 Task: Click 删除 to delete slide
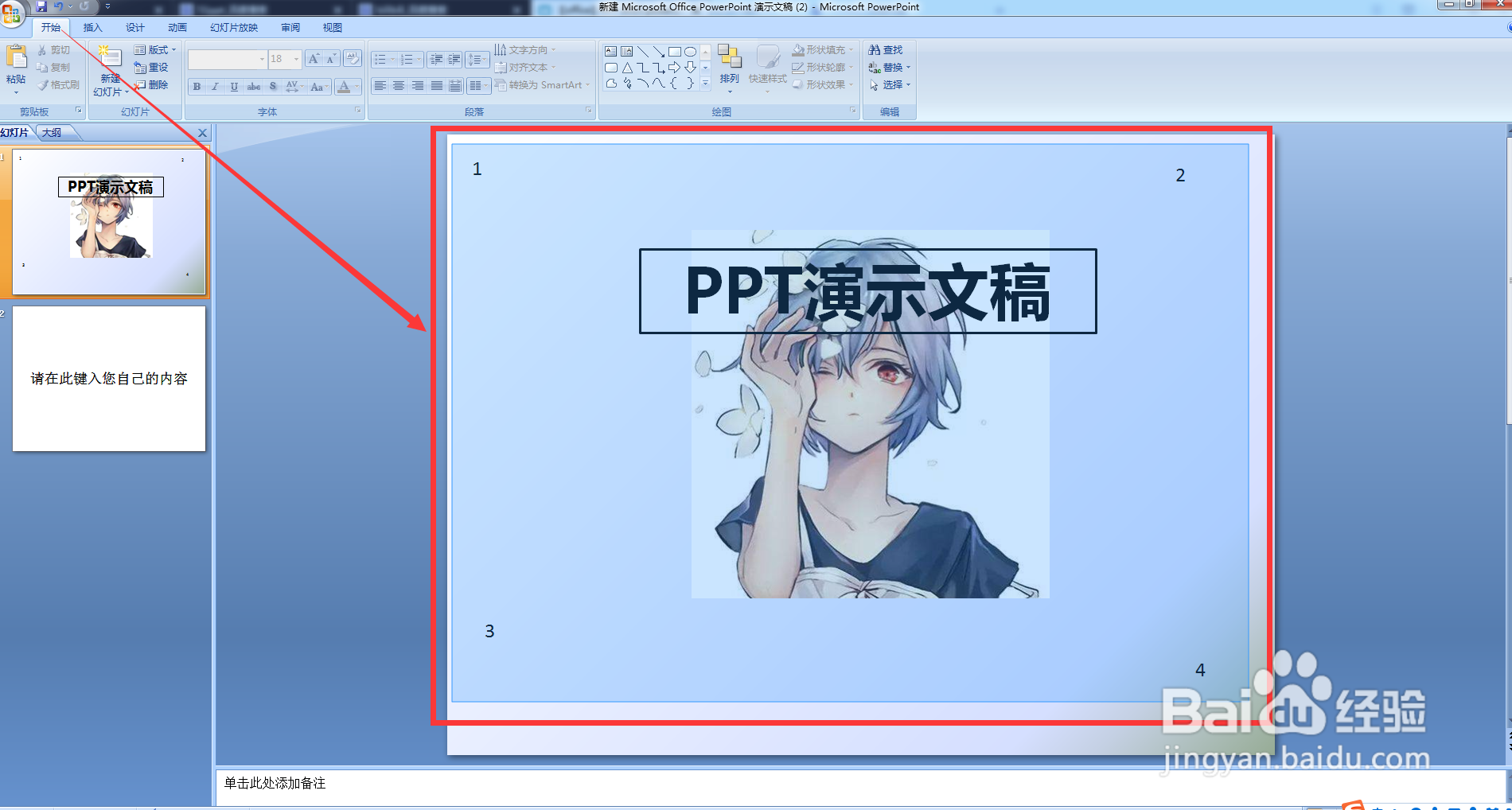coord(151,85)
